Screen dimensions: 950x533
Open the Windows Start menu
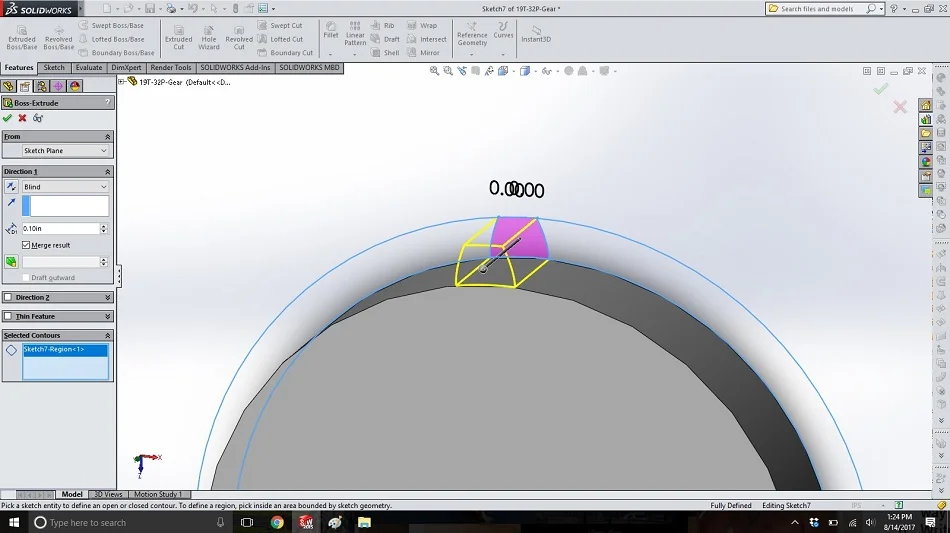[x=13, y=522]
